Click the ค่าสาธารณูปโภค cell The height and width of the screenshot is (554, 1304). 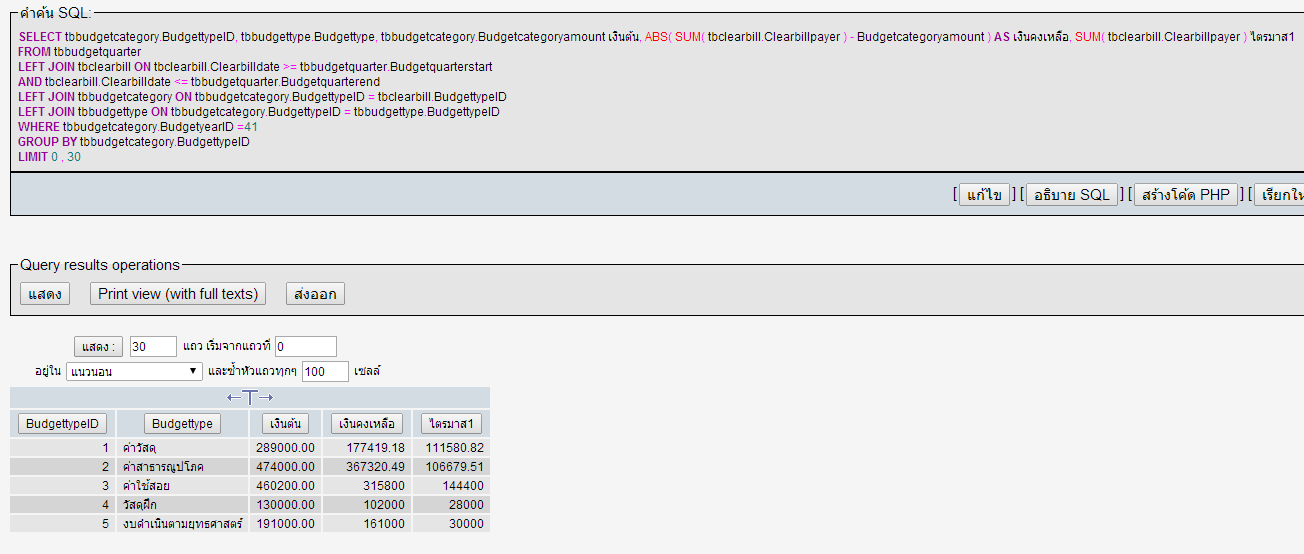coord(182,467)
